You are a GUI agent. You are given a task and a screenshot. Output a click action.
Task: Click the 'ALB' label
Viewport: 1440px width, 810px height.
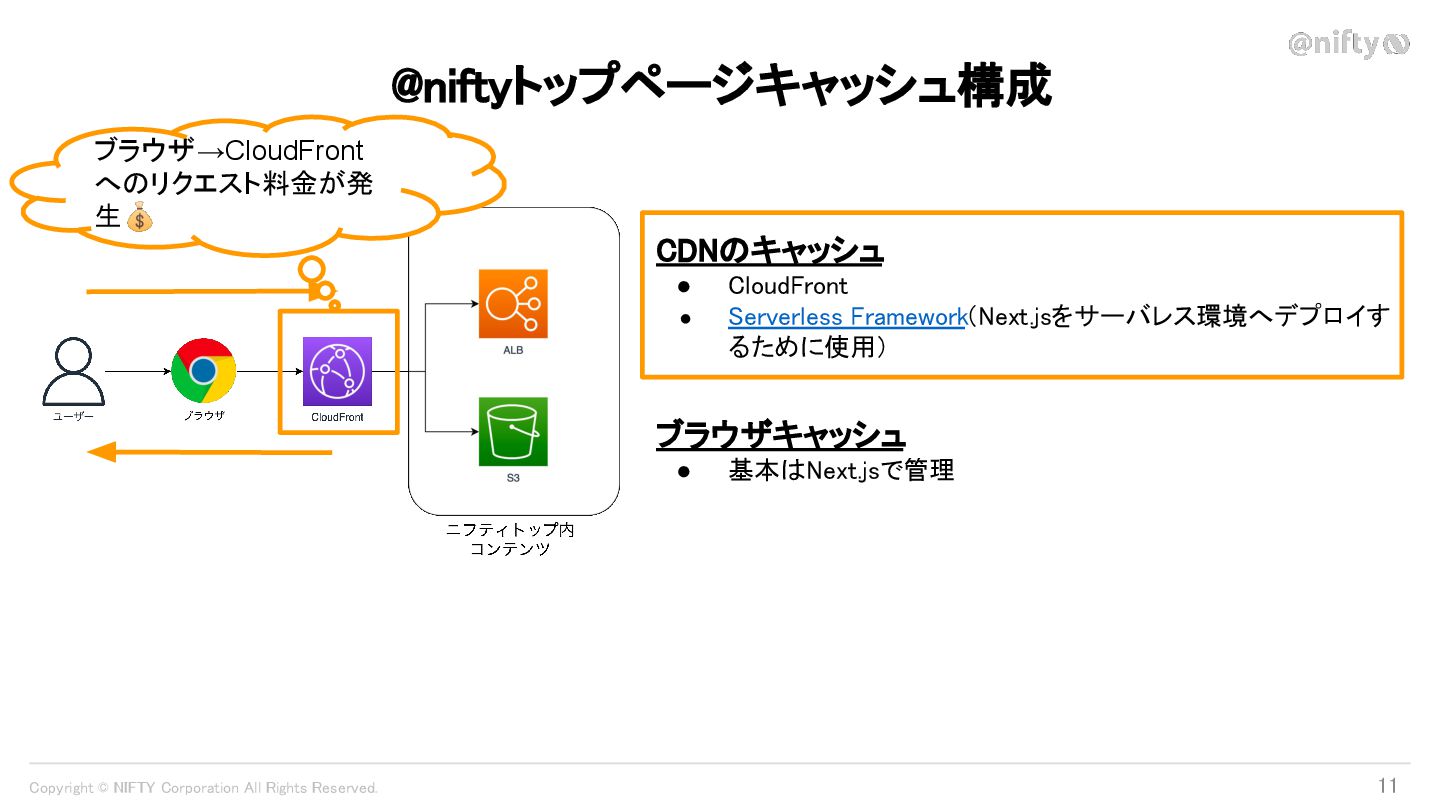pyautogui.click(x=513, y=351)
